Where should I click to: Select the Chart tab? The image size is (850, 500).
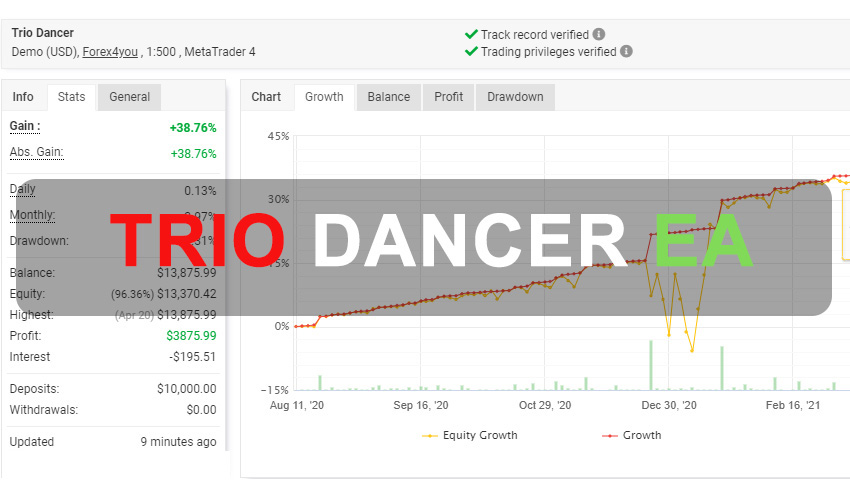tap(266, 97)
